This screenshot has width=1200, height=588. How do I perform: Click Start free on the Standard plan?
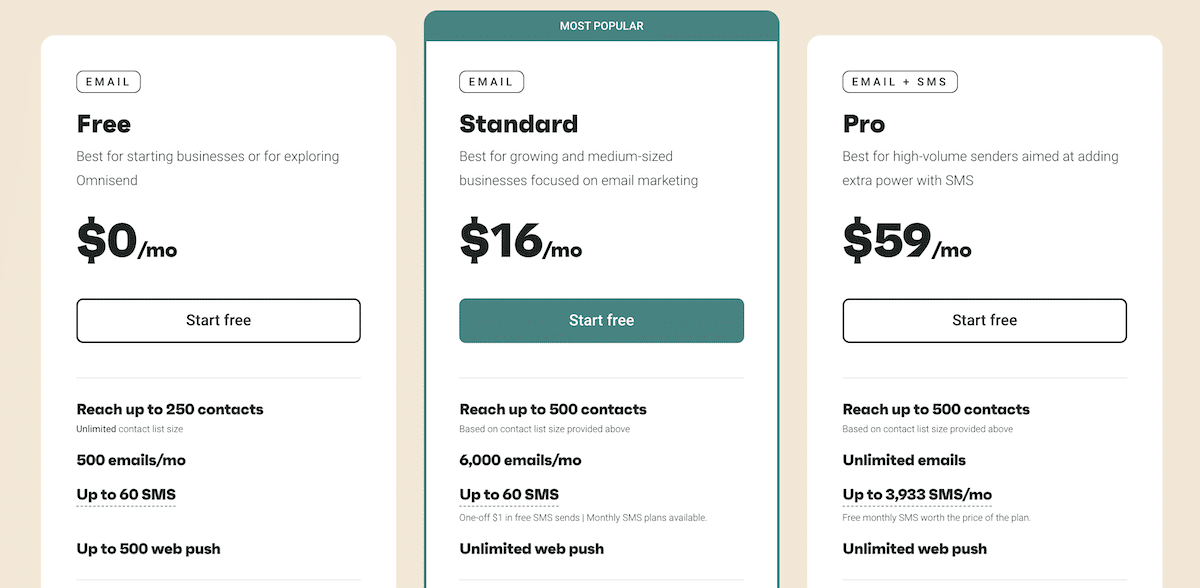click(601, 321)
